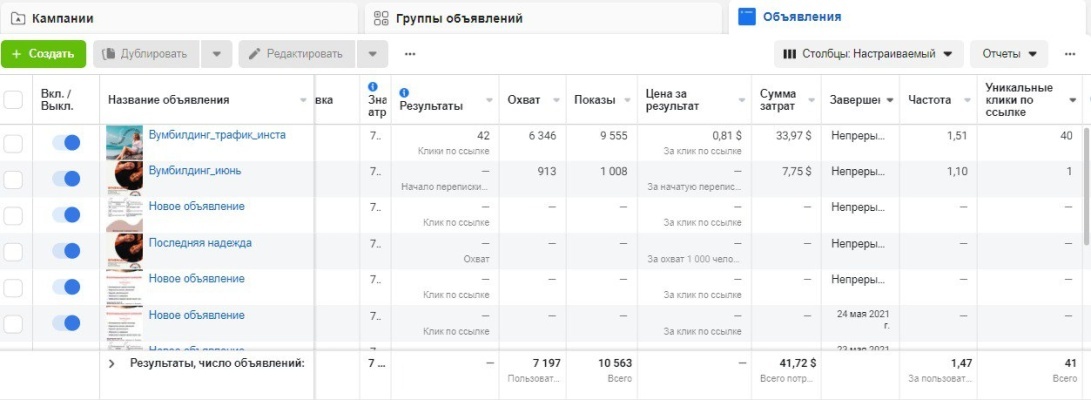
Task: Click the Дублировать button
Action: tap(146, 54)
